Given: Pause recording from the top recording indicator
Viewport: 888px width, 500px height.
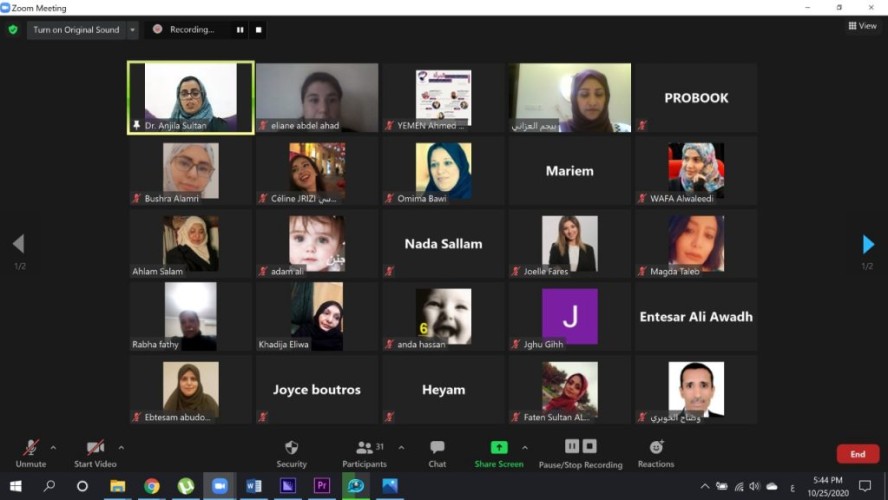Looking at the screenshot, I should coord(239,30).
